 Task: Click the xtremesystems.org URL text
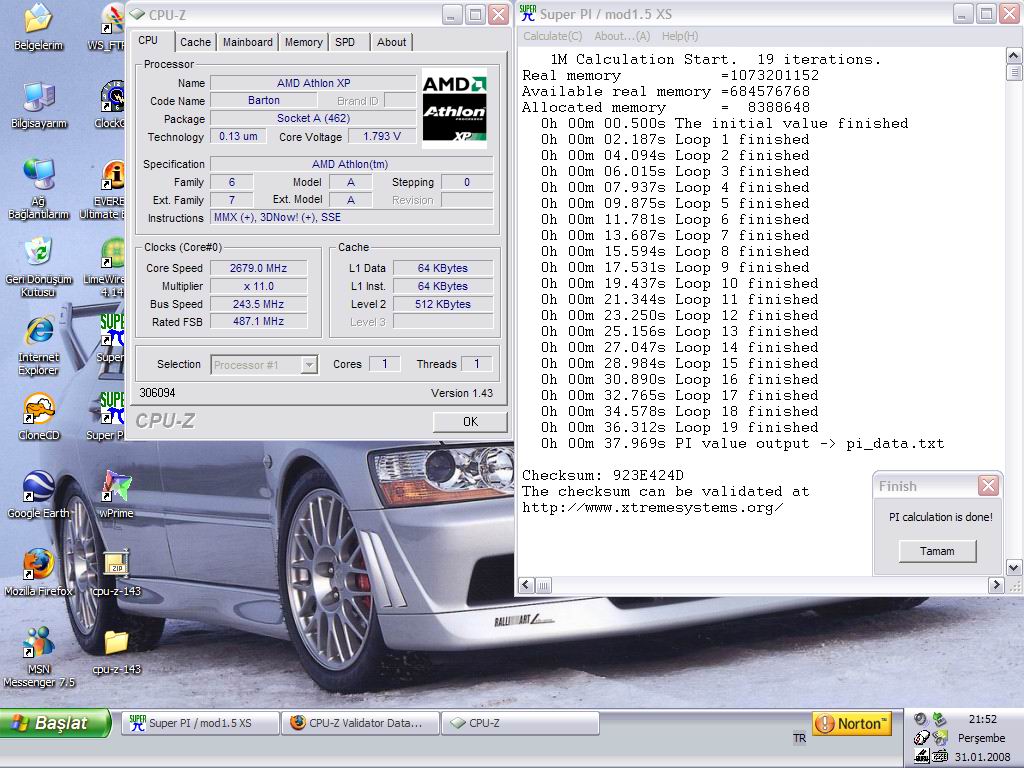coord(652,507)
